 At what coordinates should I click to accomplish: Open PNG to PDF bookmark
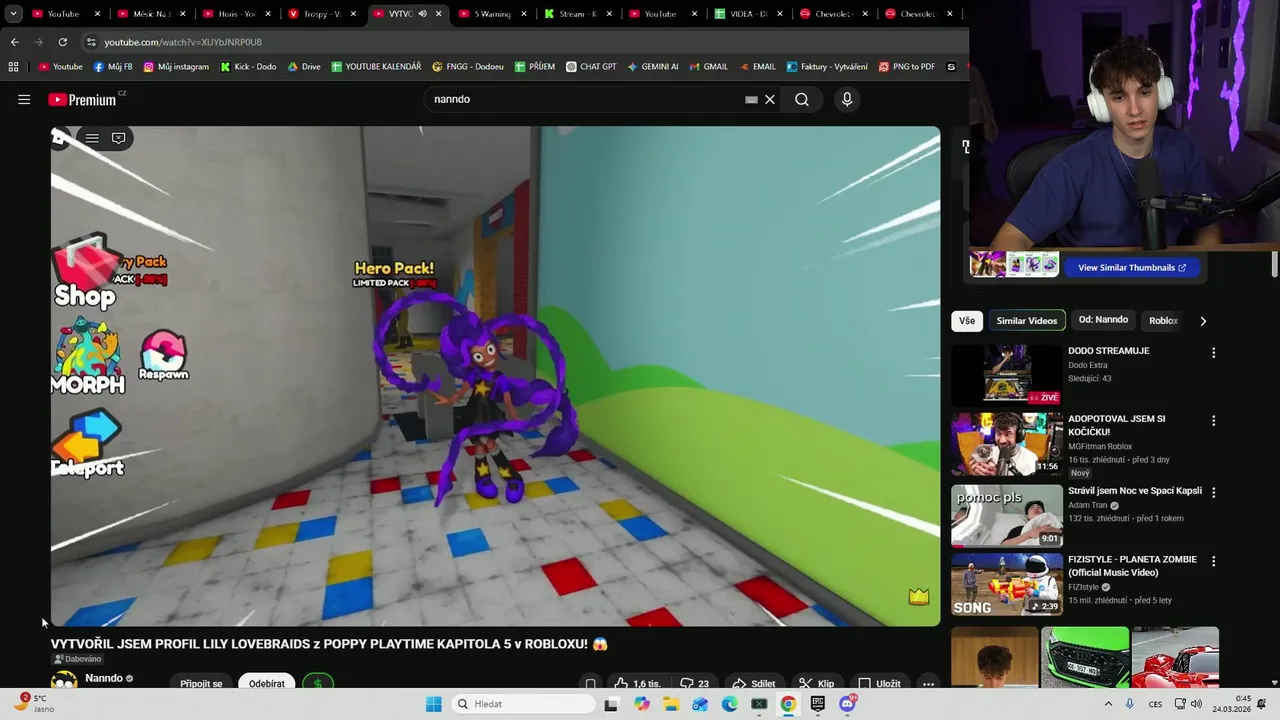click(907, 67)
